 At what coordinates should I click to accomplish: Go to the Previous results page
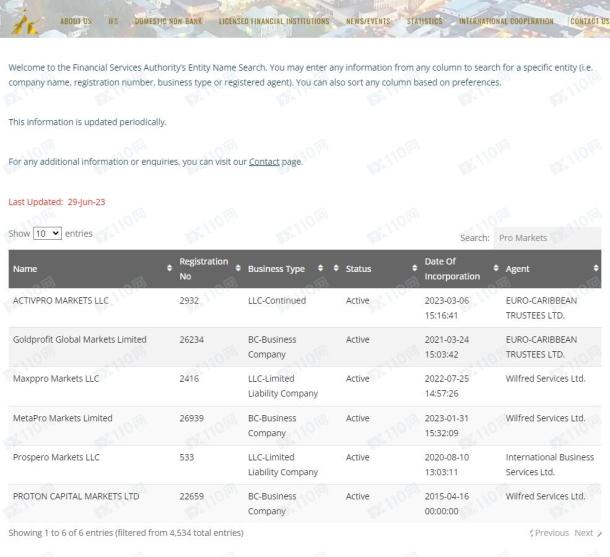tap(549, 533)
